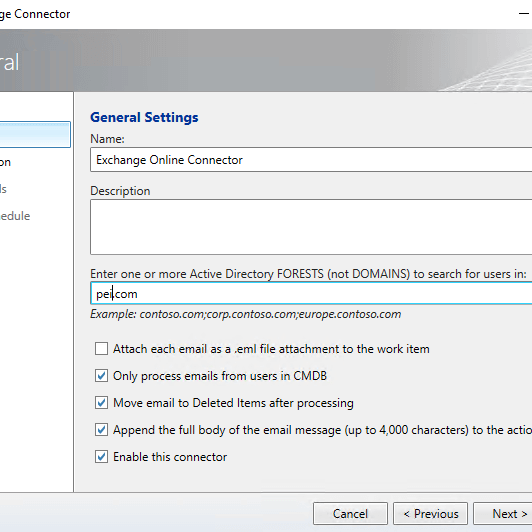The width and height of the screenshot is (532, 532).
Task: Focus the Active Directory forests field
Action: pos(311,293)
